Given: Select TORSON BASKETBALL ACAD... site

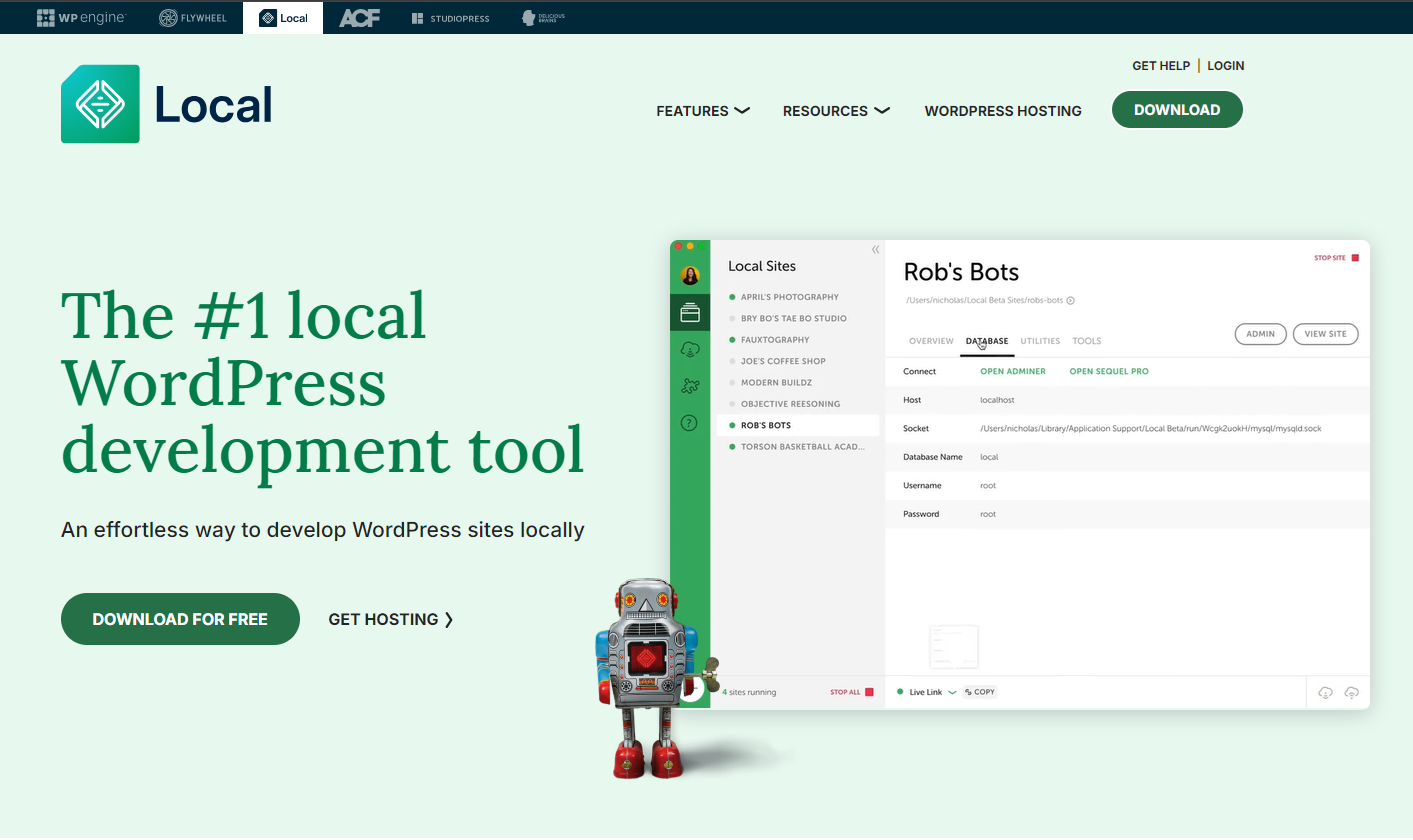Looking at the screenshot, I should pyautogui.click(x=798, y=447).
